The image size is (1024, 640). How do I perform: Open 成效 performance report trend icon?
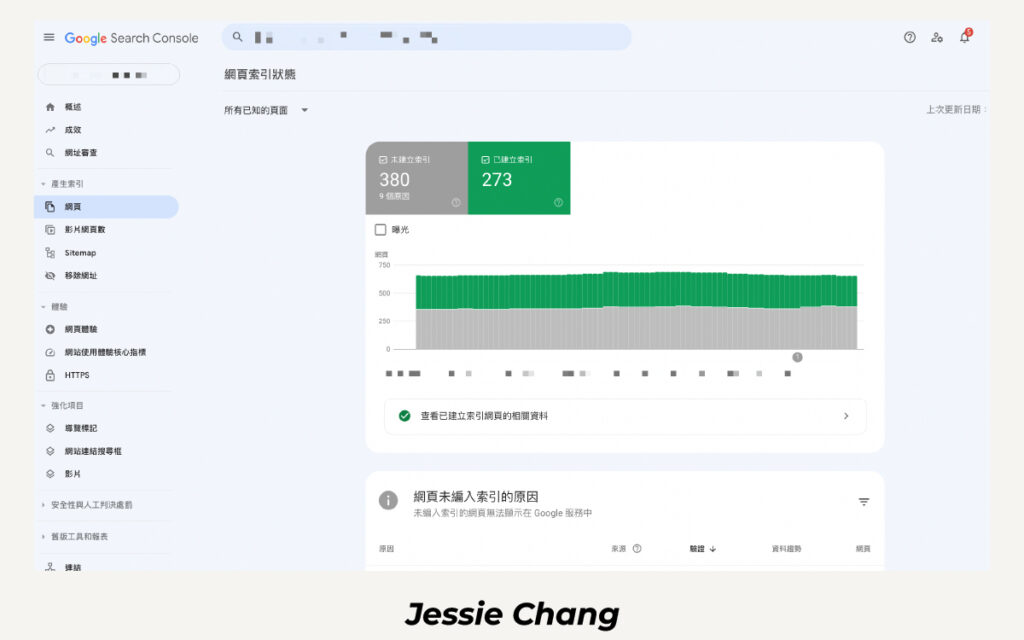50,129
